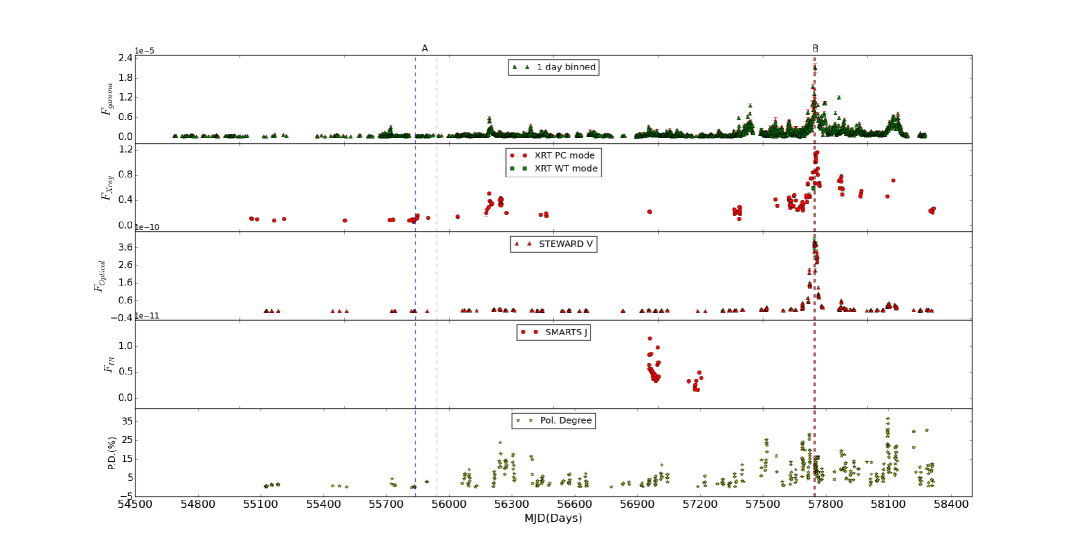Click x-axis tick label 56000
Screen dimensions: 1080x552
(449, 505)
